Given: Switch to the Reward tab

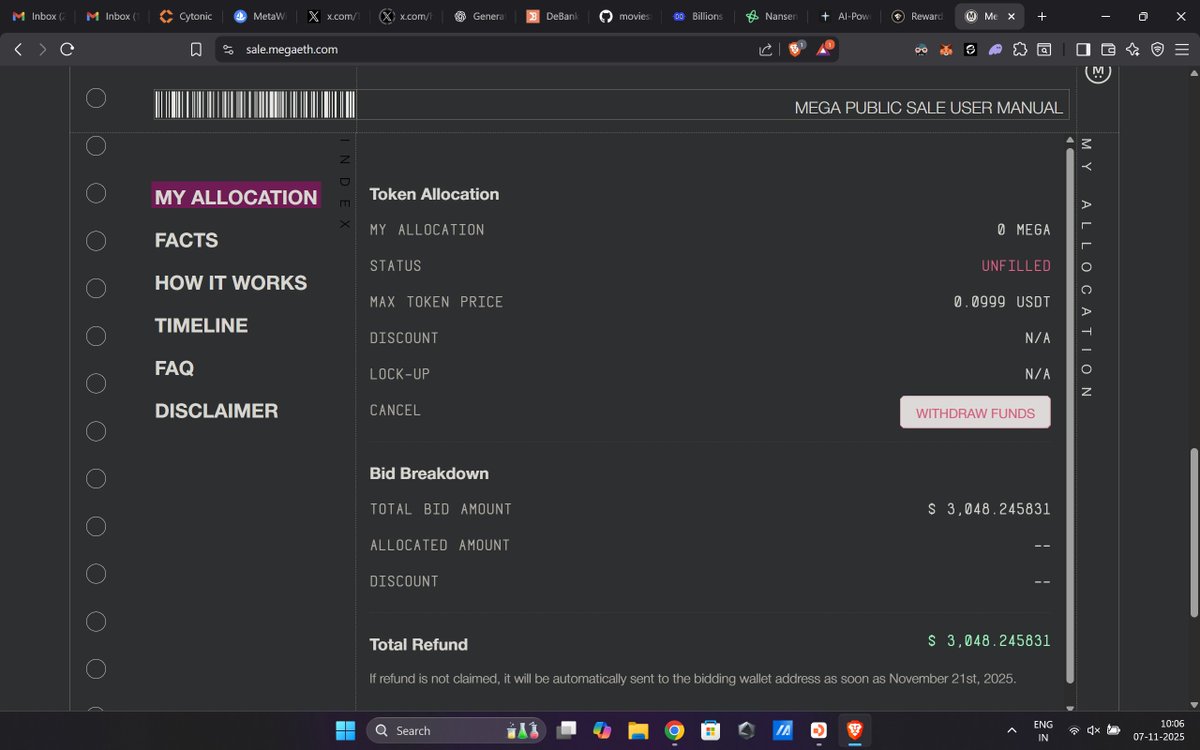Looking at the screenshot, I should click(x=917, y=16).
